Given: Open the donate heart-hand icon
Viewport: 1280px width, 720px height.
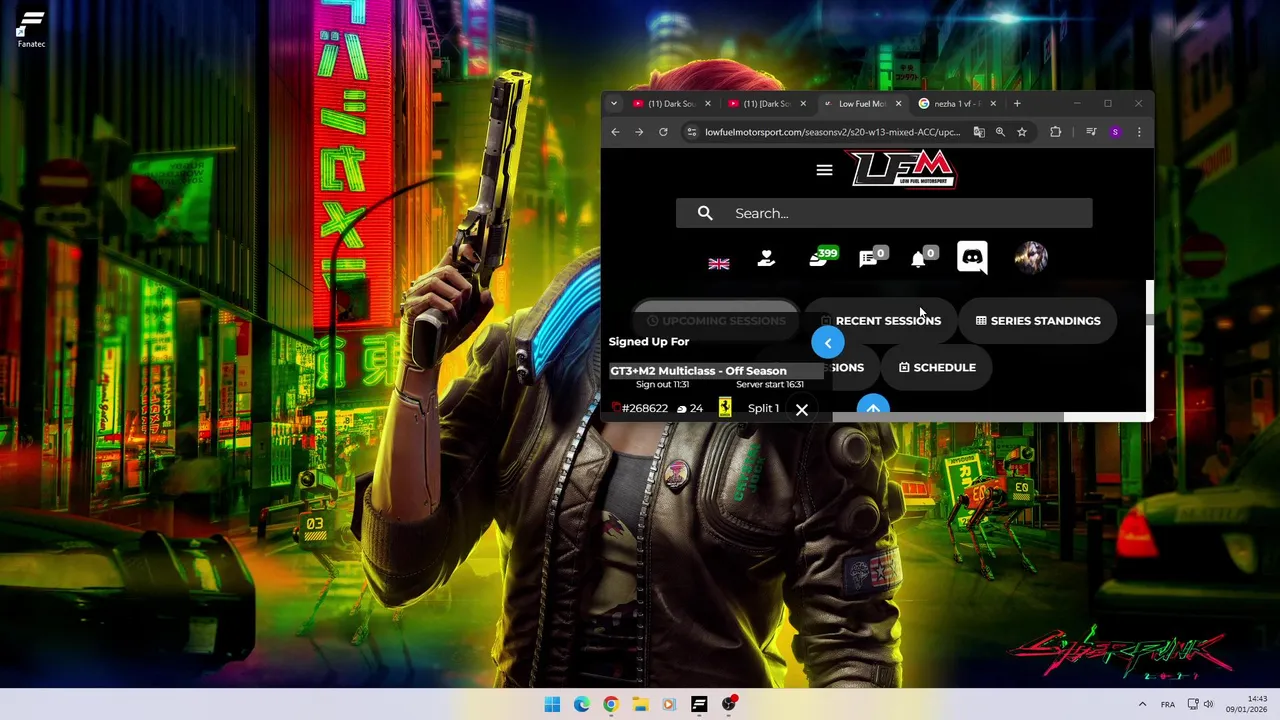Looking at the screenshot, I should point(766,258).
